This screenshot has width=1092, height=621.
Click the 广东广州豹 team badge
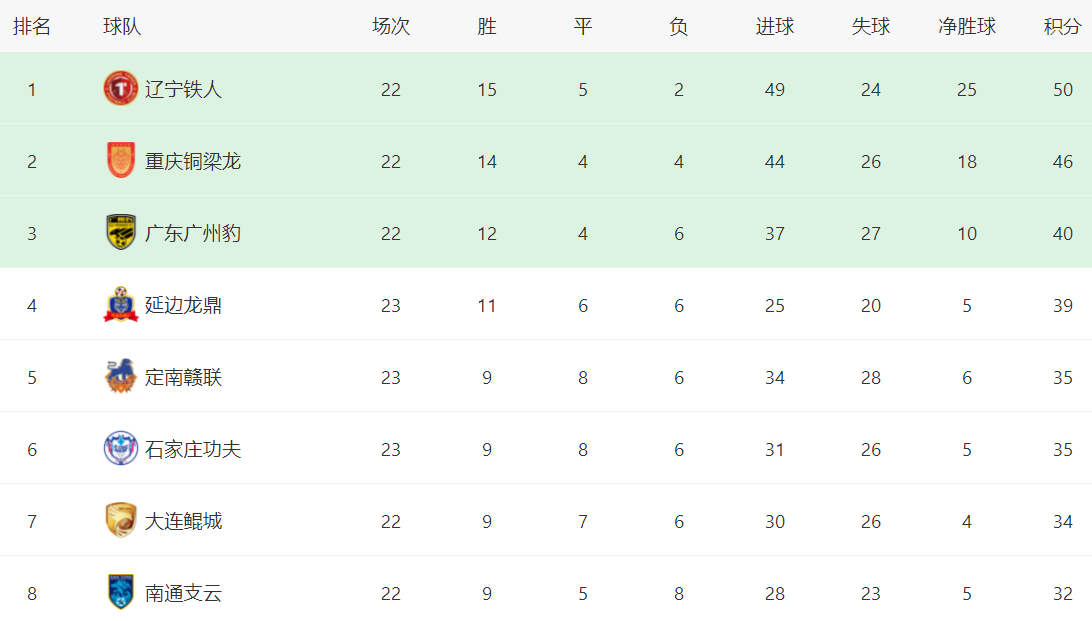[x=120, y=233]
